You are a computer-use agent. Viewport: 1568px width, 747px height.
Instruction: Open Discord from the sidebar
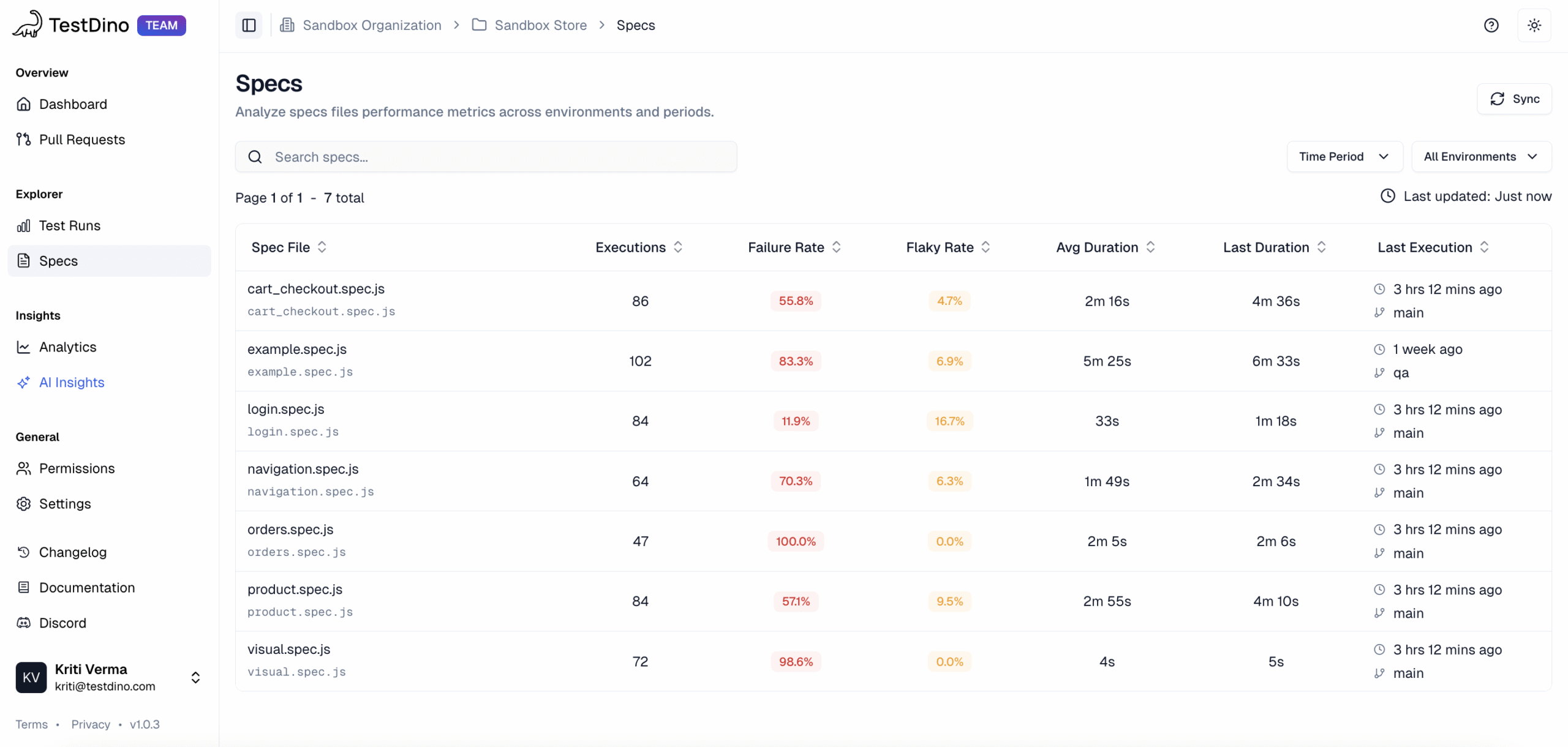62,623
